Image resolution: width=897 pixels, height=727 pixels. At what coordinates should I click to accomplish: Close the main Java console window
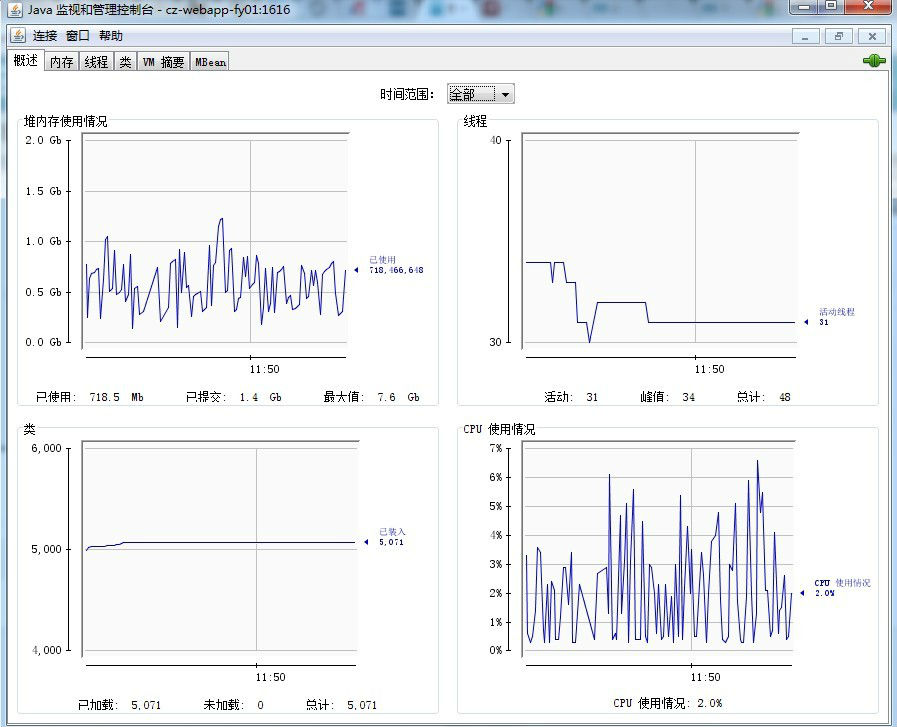[868, 6]
